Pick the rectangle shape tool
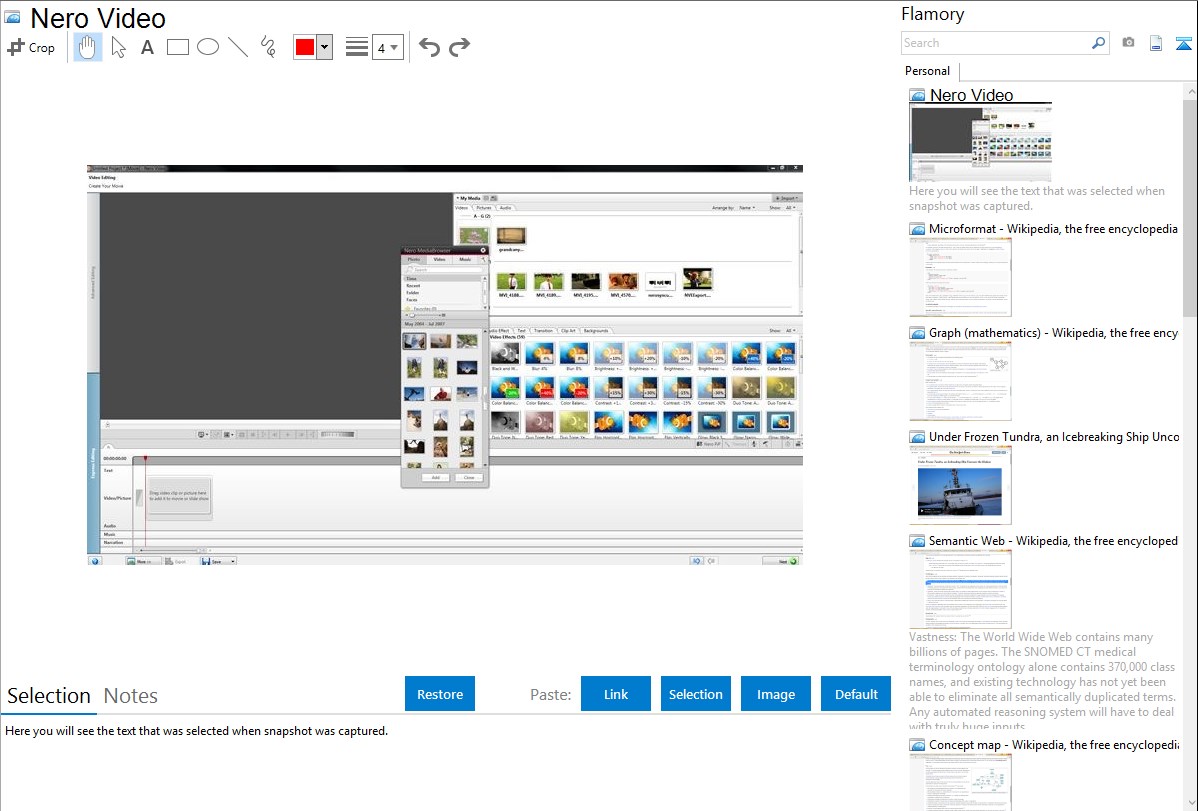Viewport: 1198px width, 811px height. coord(177,47)
